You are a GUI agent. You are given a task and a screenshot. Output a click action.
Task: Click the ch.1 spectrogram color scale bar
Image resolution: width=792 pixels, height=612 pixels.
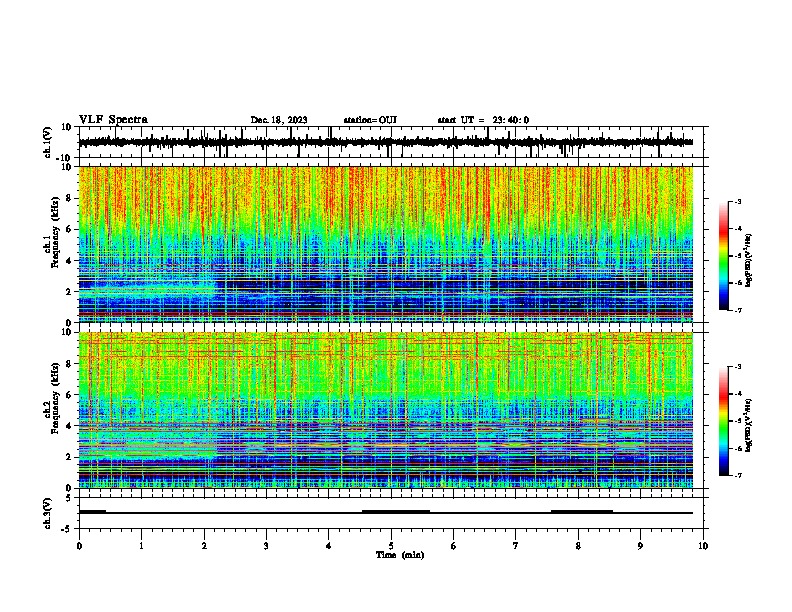pos(724,256)
